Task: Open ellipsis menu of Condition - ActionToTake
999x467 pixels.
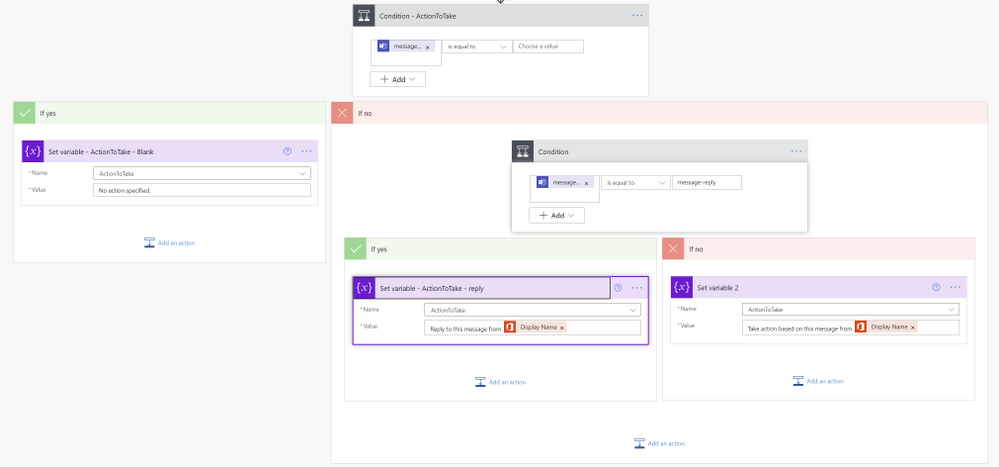Action: pyautogui.click(x=637, y=15)
